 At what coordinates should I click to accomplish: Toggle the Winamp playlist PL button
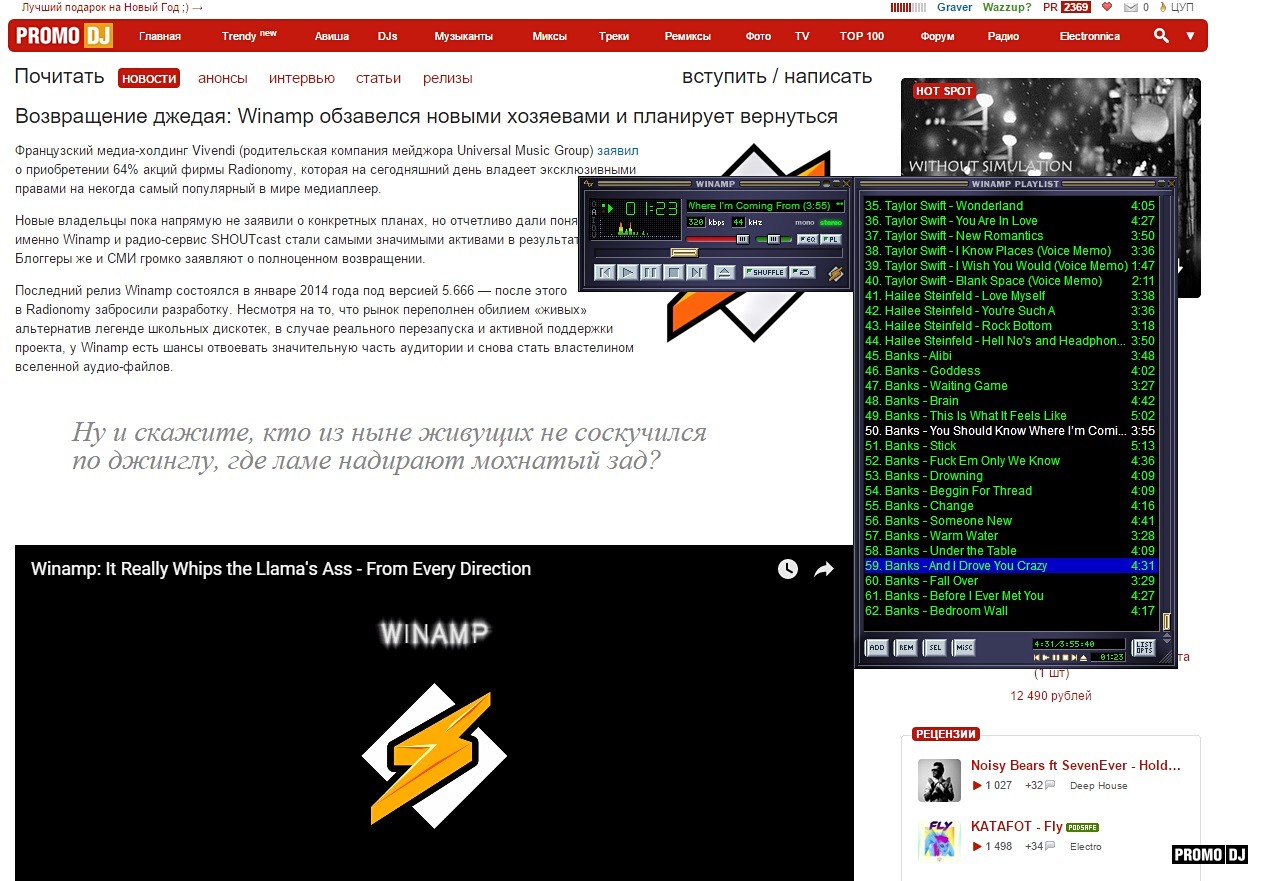(830, 239)
